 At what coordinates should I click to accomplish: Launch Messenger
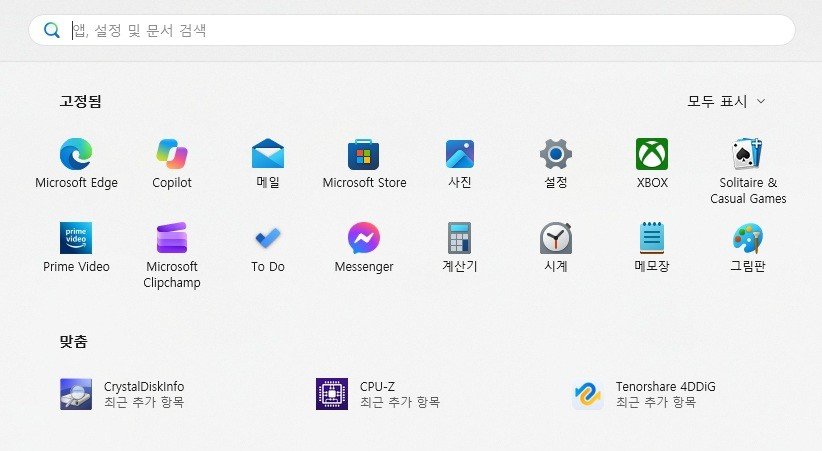(x=364, y=238)
